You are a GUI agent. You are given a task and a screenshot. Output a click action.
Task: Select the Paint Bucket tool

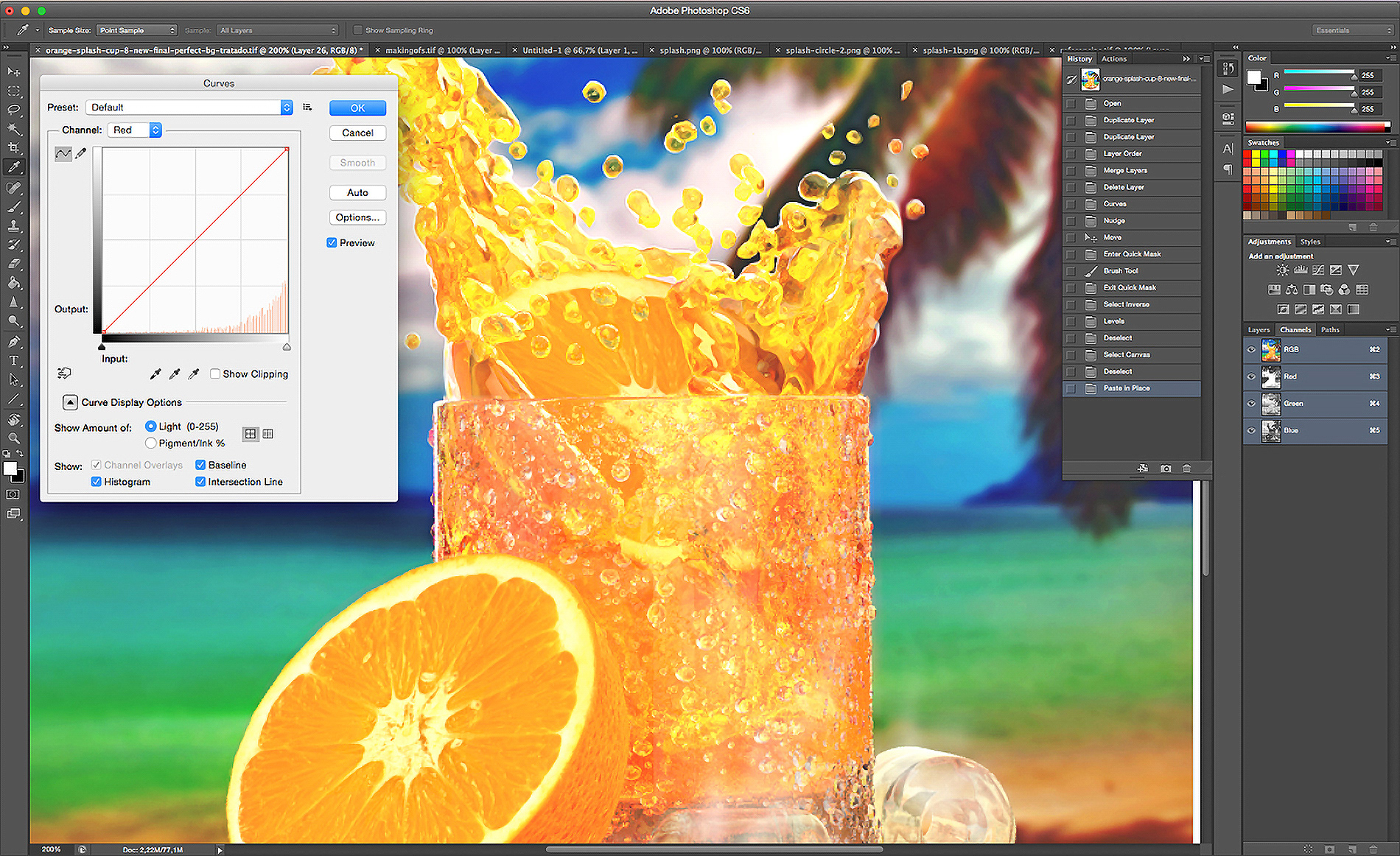[13, 283]
